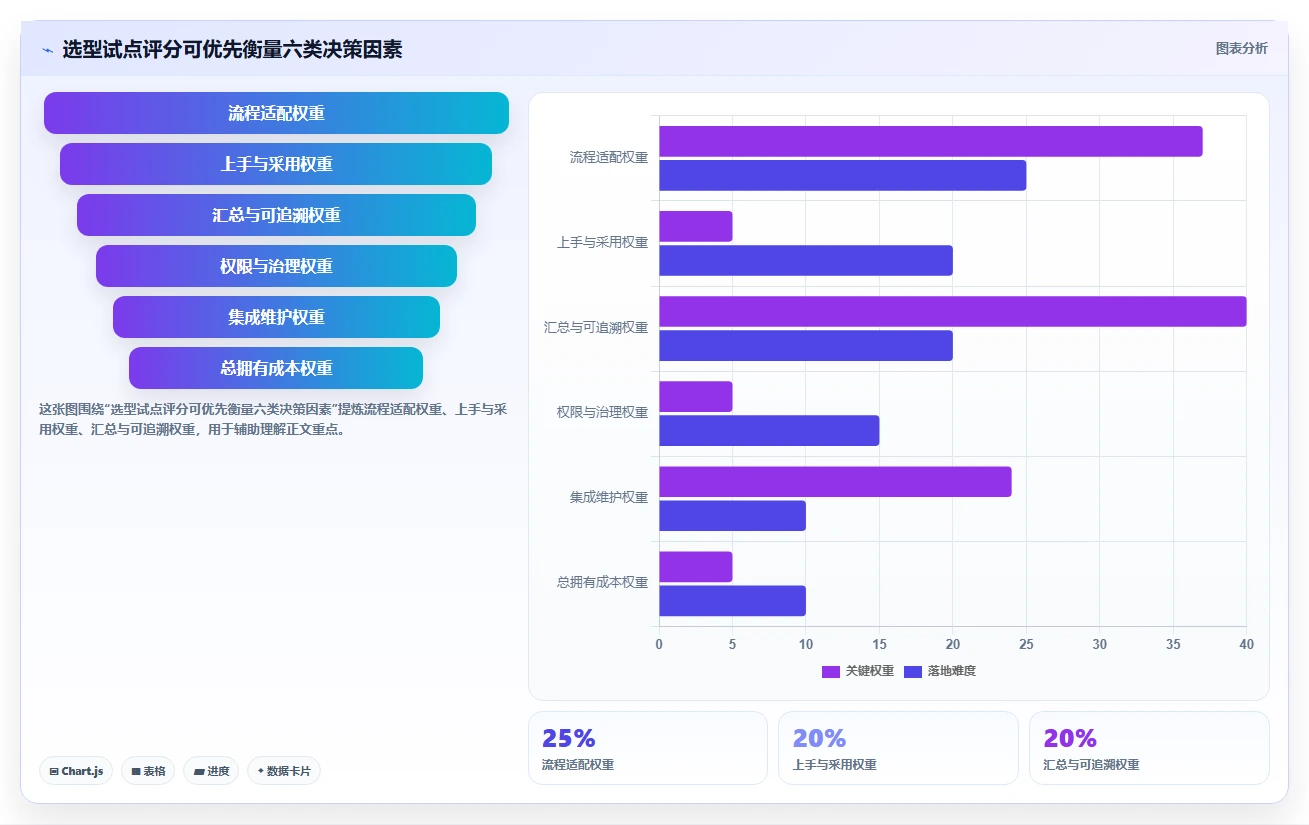The height and width of the screenshot is (825, 1309).
Task: Click the 权限与治理权重 y-axis label
Action: [x=603, y=413]
